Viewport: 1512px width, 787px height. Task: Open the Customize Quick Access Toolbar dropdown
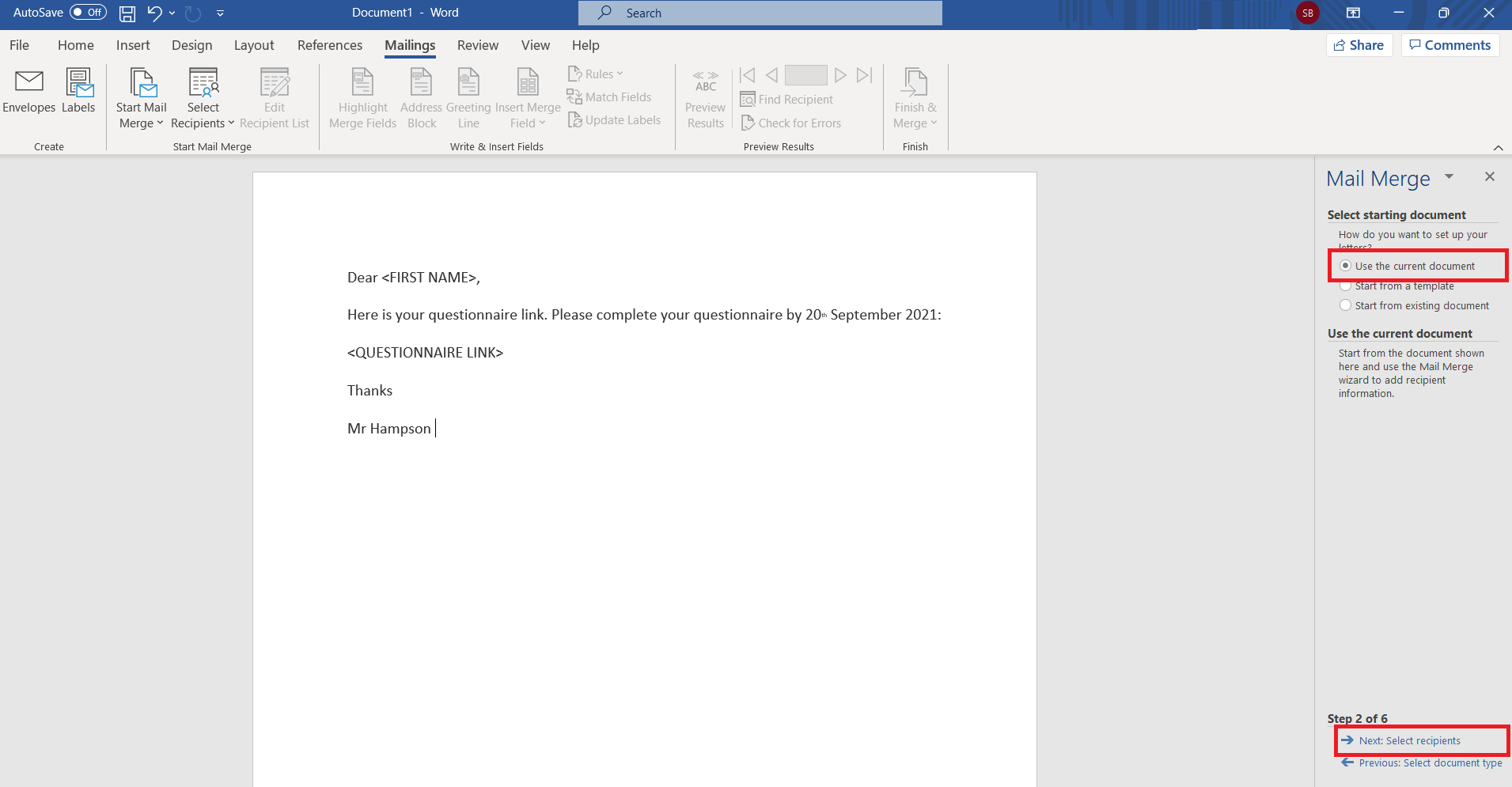[x=220, y=13]
